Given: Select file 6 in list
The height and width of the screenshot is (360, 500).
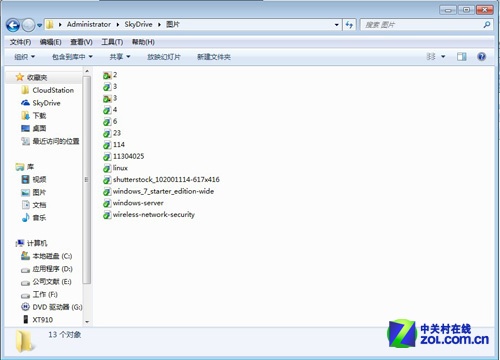Looking at the screenshot, I should point(115,121).
